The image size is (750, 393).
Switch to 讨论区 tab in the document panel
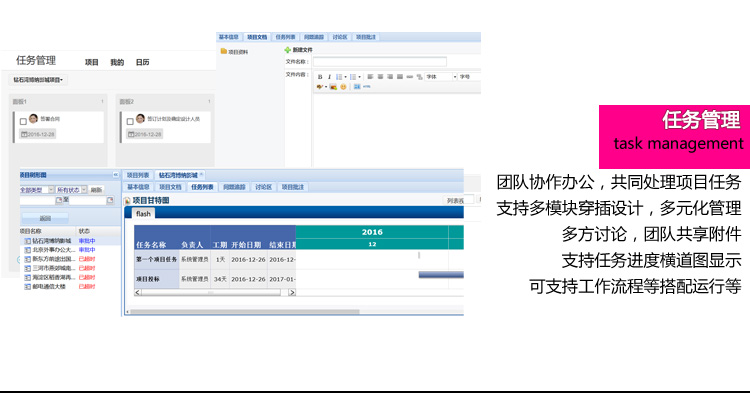coord(340,37)
